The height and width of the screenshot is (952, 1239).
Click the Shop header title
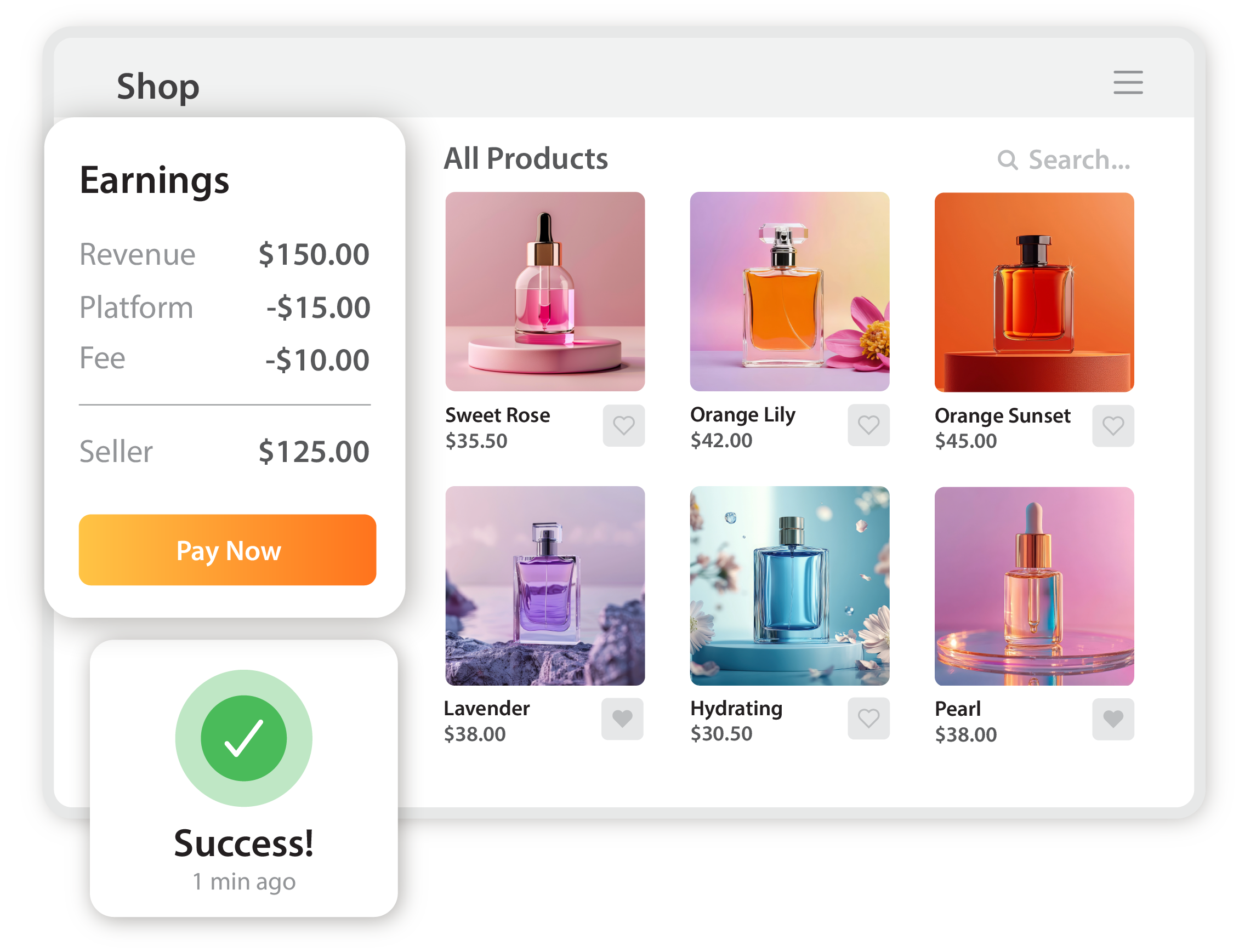157,86
